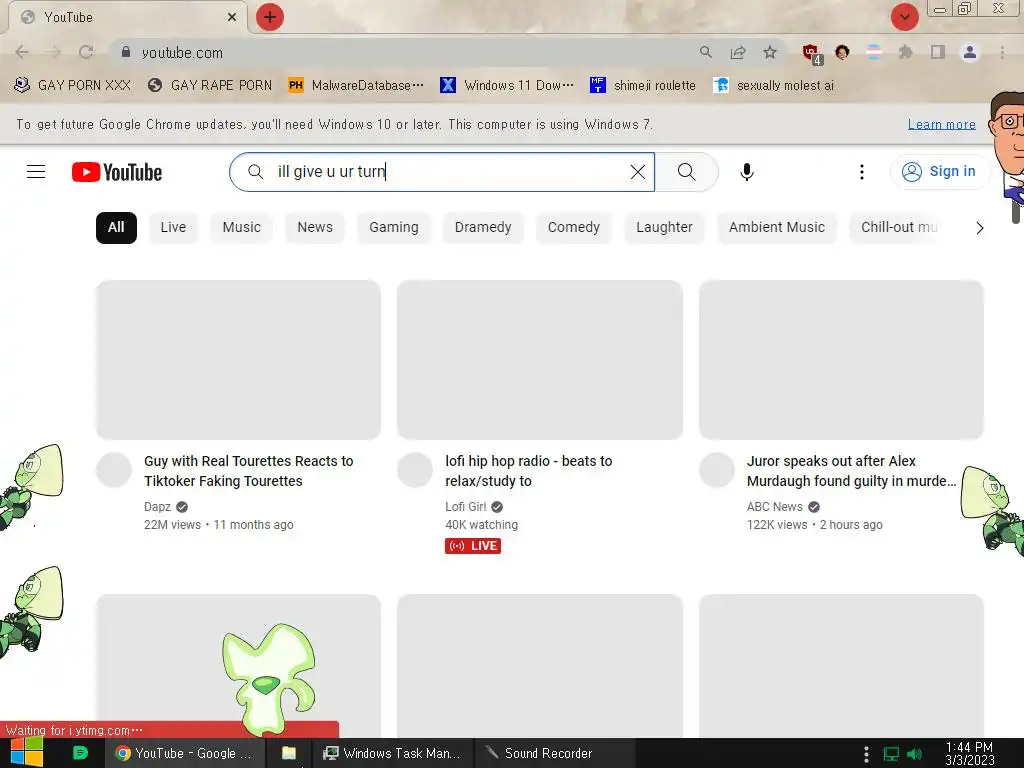The image size is (1024, 768).
Task: Open a new tab with red plus
Action: [x=270, y=17]
